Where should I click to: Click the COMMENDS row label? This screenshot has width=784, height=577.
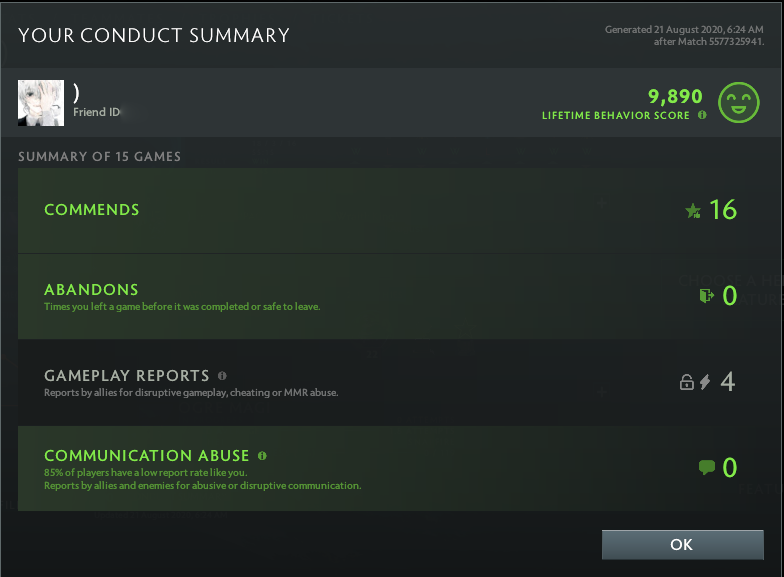pos(92,210)
